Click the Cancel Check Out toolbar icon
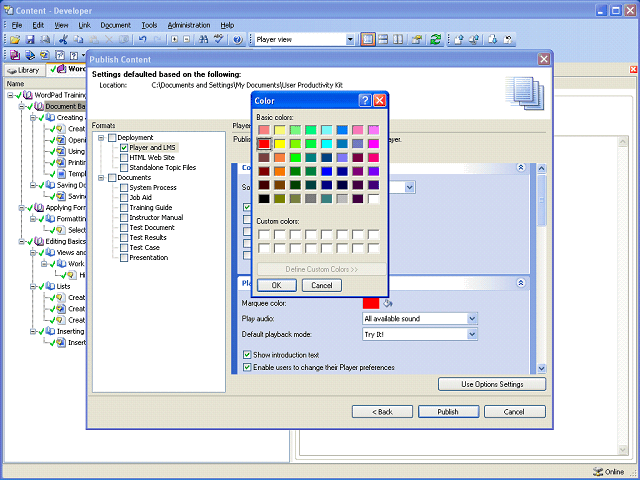Screen dimensions: 640x480 pyautogui.click(x=508, y=40)
